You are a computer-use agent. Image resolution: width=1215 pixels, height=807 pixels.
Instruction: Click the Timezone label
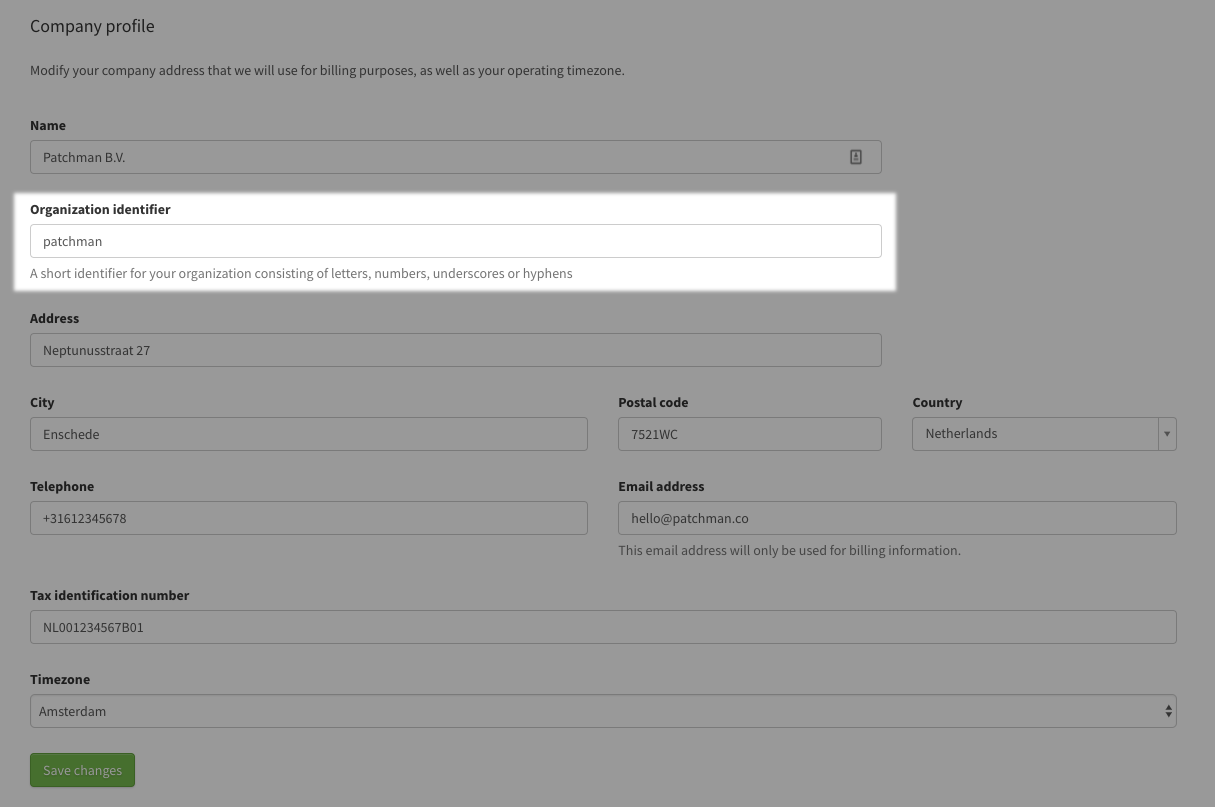tap(60, 679)
